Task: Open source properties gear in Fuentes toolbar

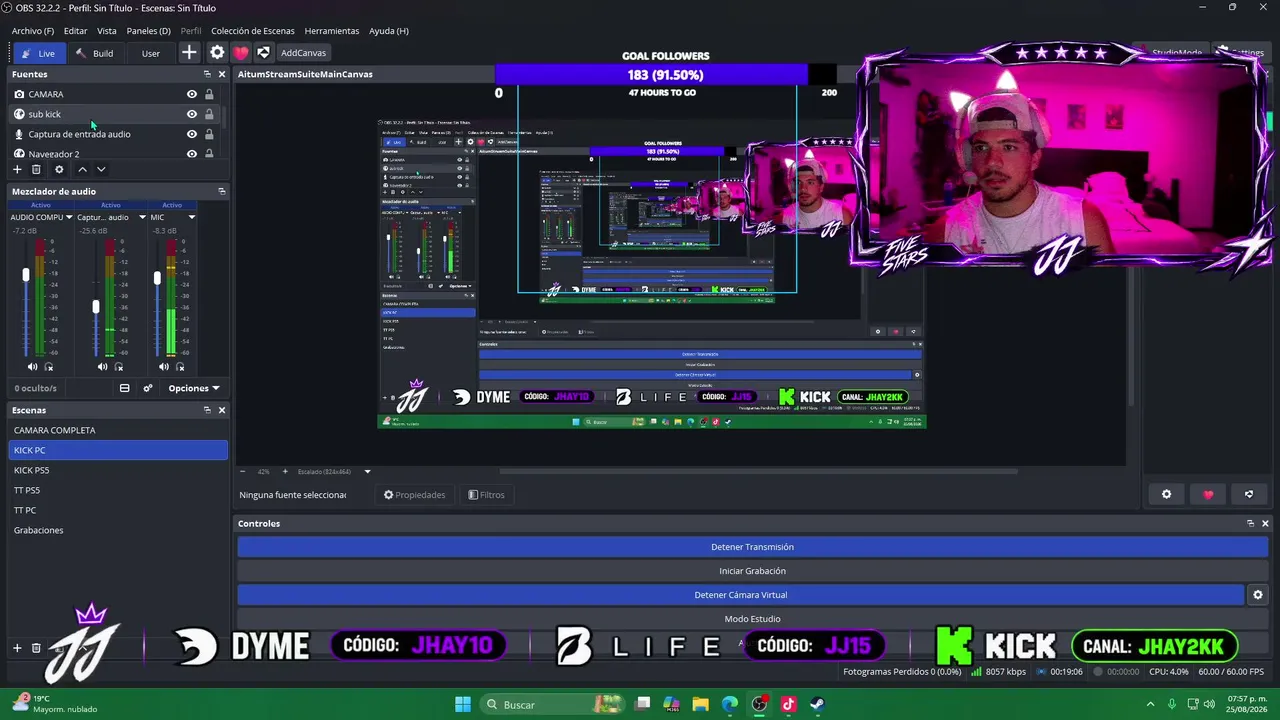Action: tap(59, 169)
